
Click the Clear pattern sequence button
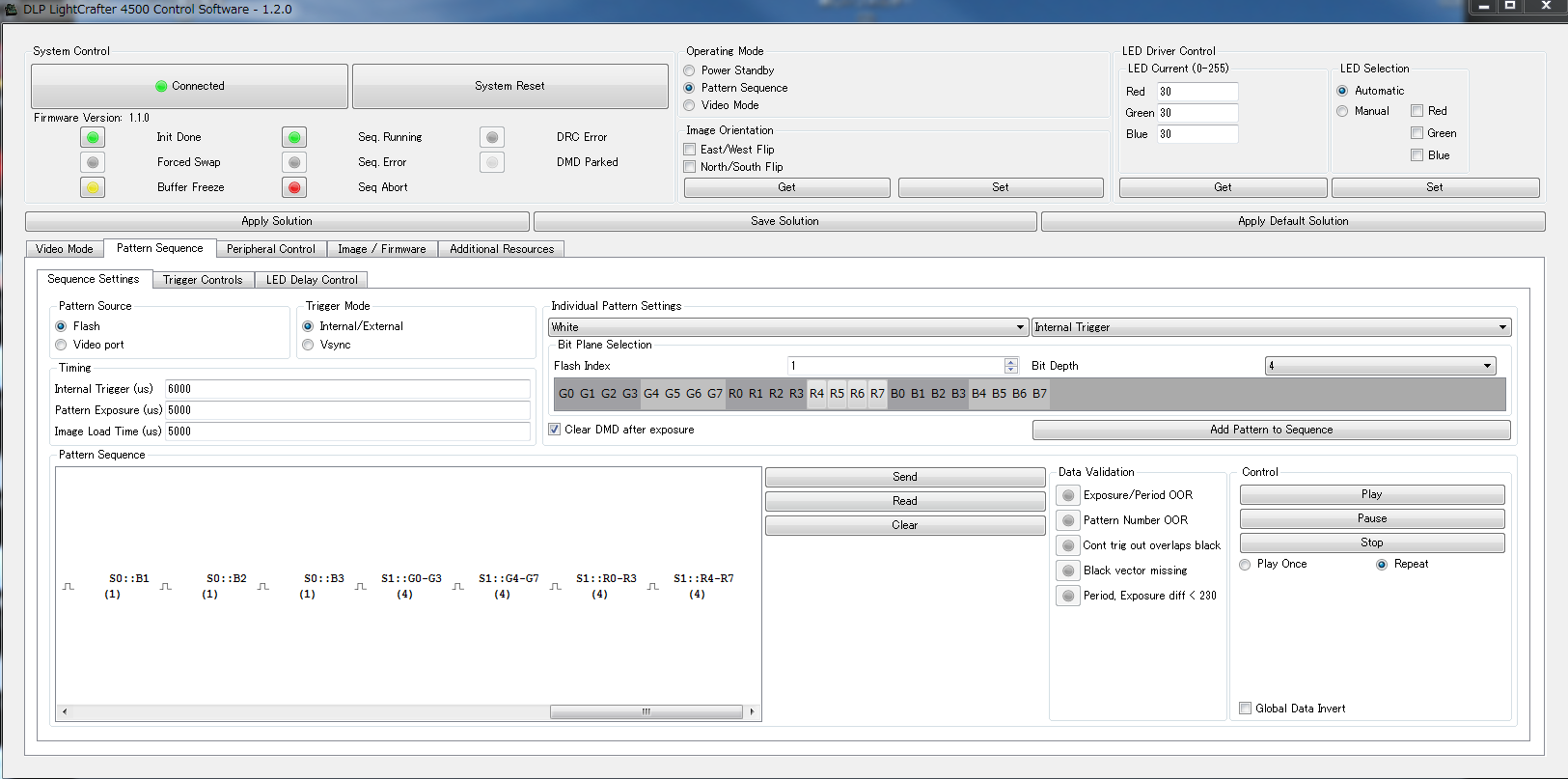point(905,525)
